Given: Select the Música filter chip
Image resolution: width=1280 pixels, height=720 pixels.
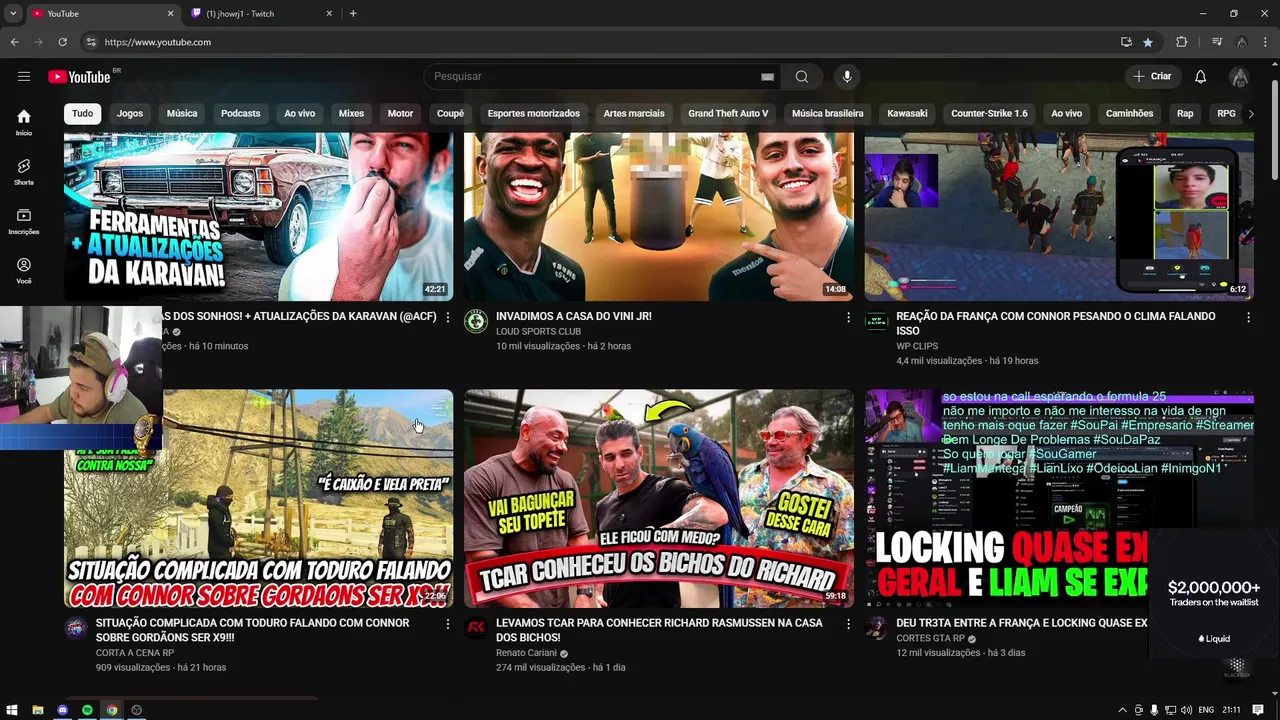Looking at the screenshot, I should 182,114.
